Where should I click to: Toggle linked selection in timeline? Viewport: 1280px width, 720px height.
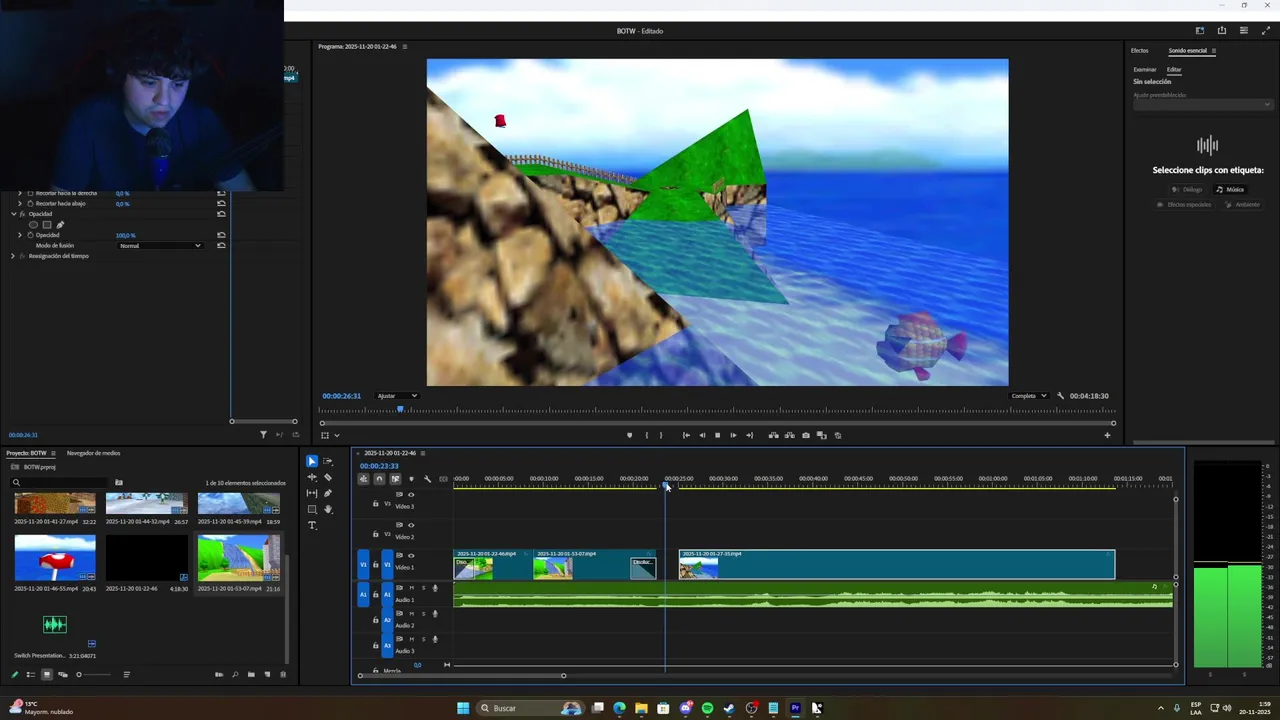click(395, 479)
